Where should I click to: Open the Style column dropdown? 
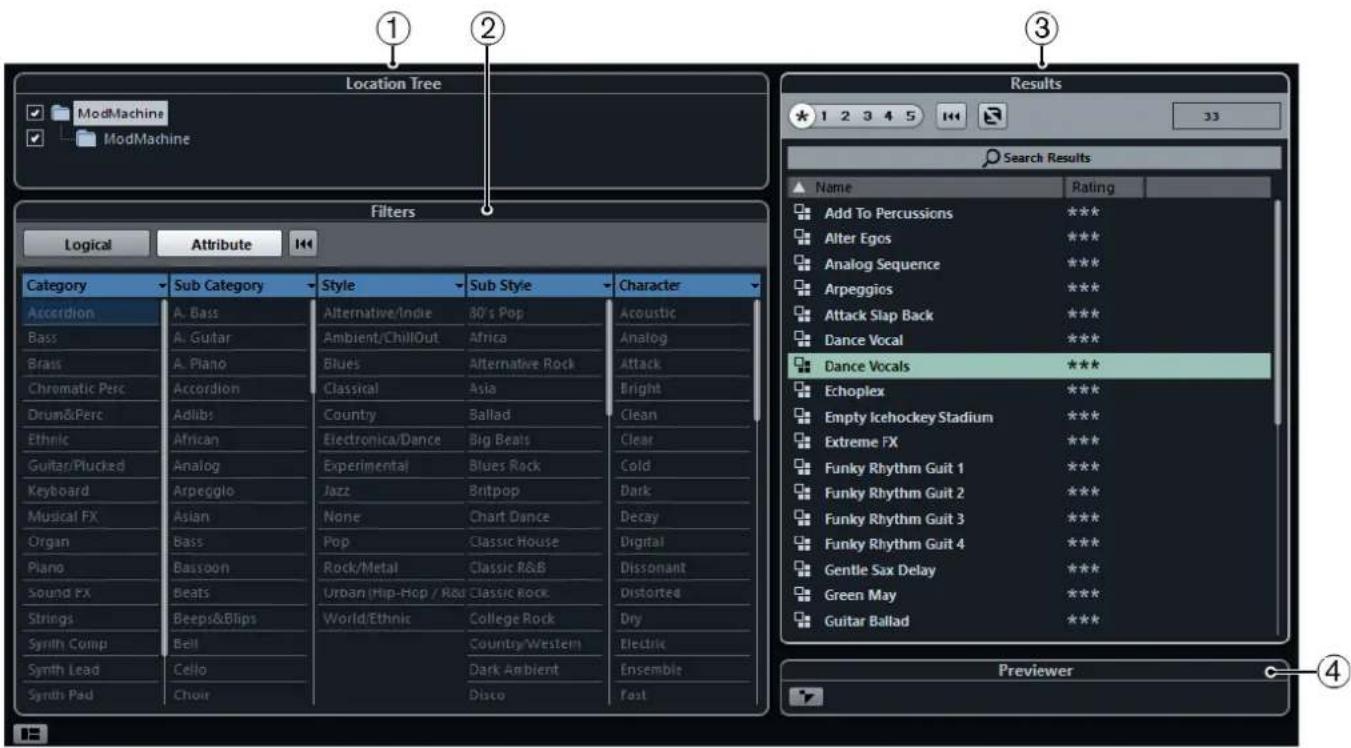coord(459,286)
